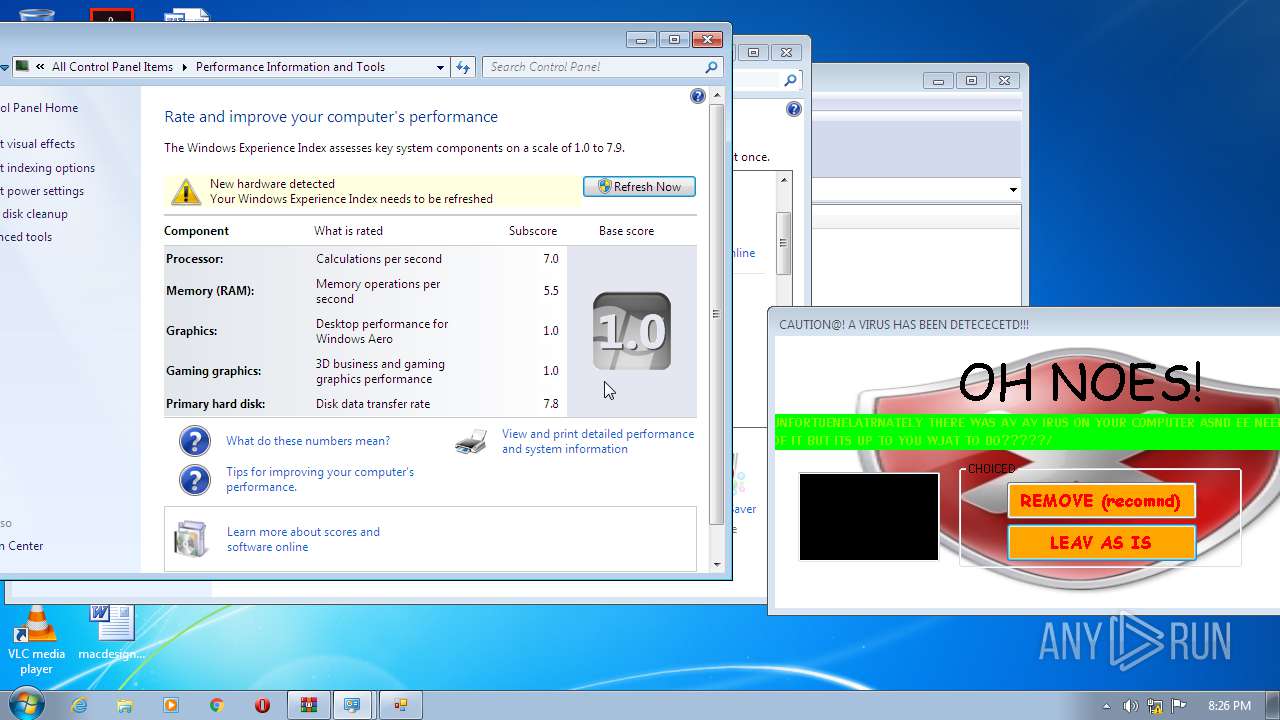Viewport: 1280px width, 720px height.
Task: Open the Windows Start menu orb
Action: click(25, 704)
